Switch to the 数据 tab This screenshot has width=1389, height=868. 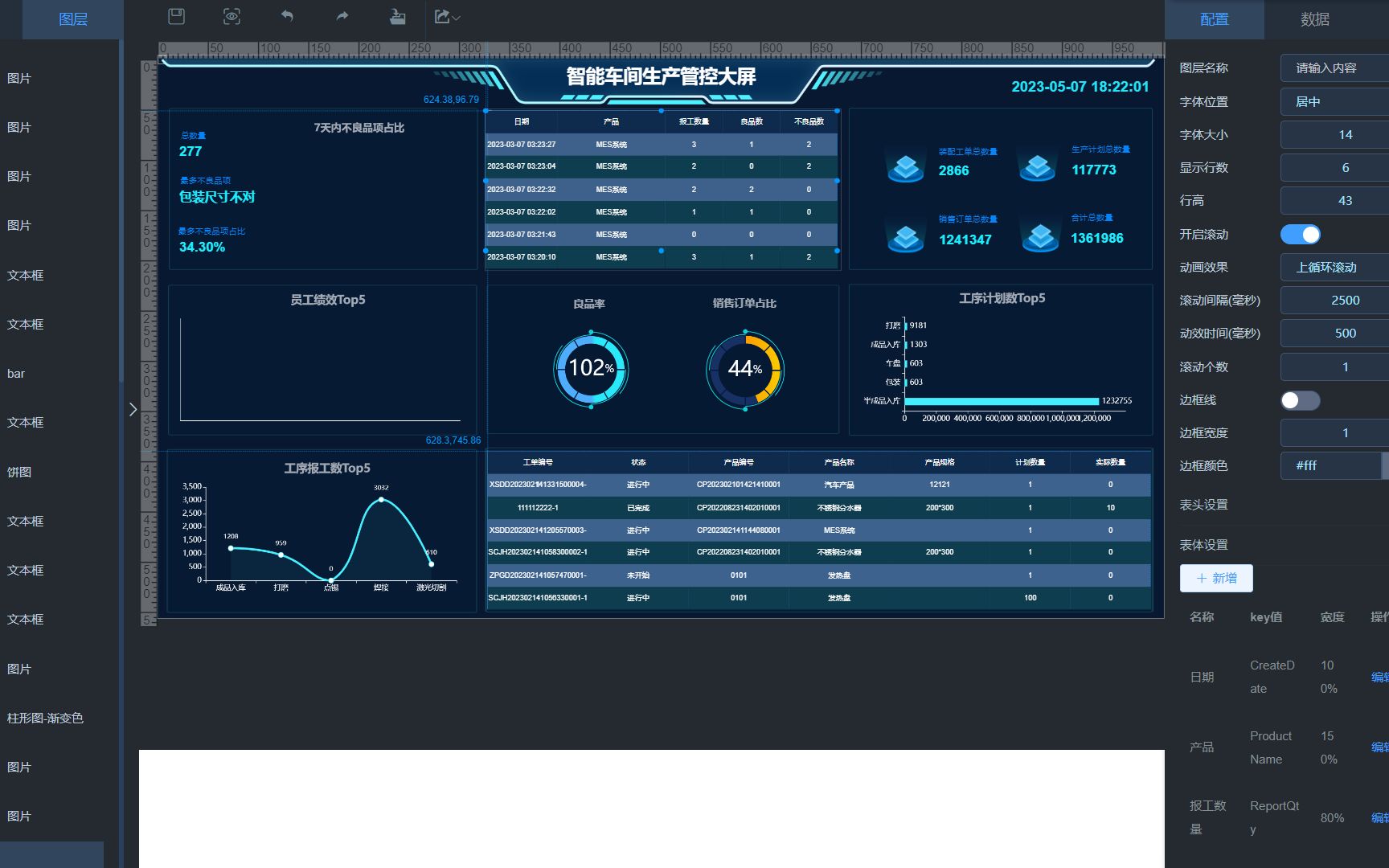coord(1315,19)
